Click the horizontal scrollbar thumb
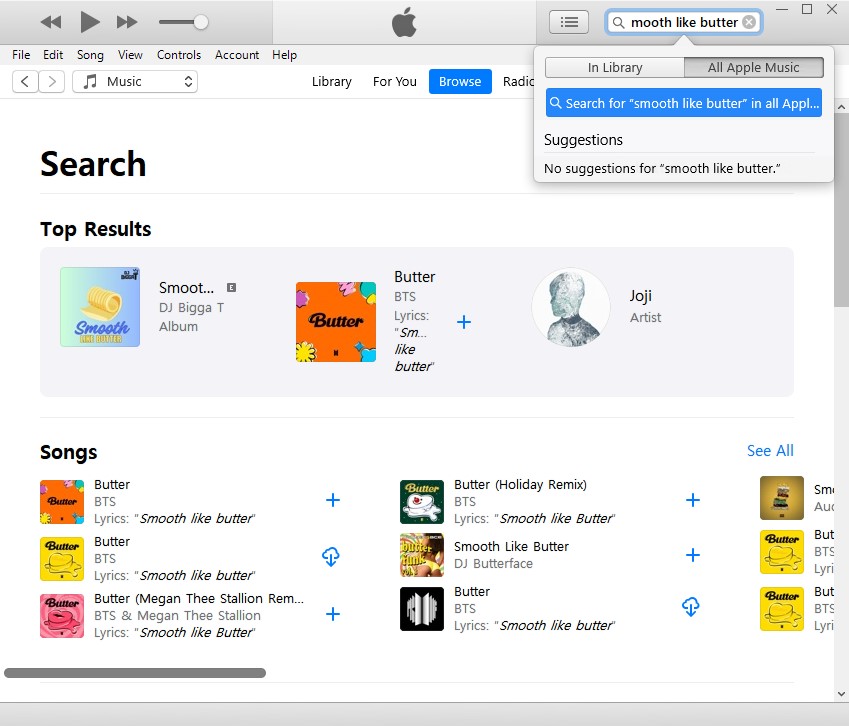 click(135, 673)
